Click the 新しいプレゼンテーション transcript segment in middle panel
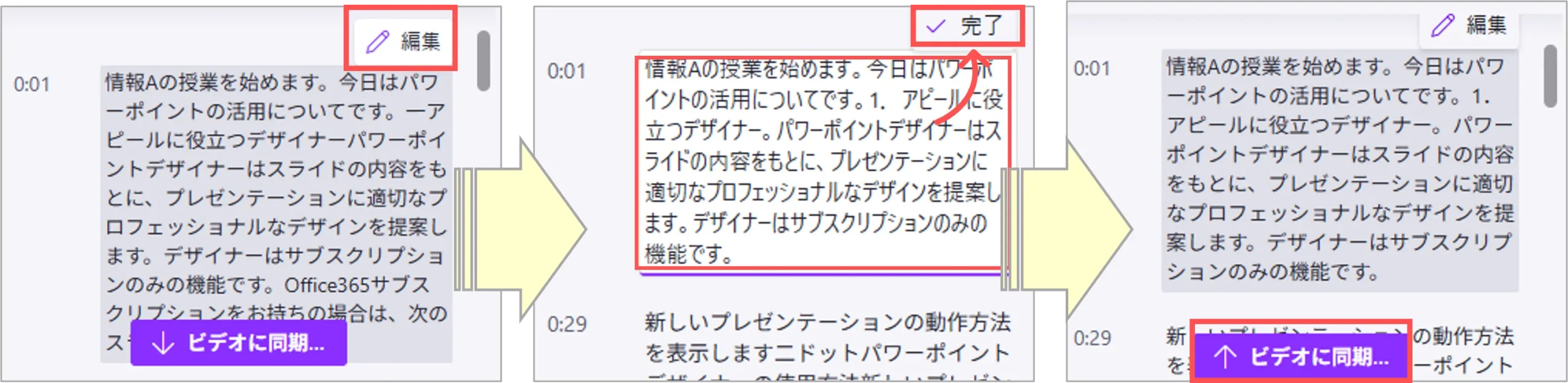Image resolution: width=1568 pixels, height=383 pixels. (827, 346)
